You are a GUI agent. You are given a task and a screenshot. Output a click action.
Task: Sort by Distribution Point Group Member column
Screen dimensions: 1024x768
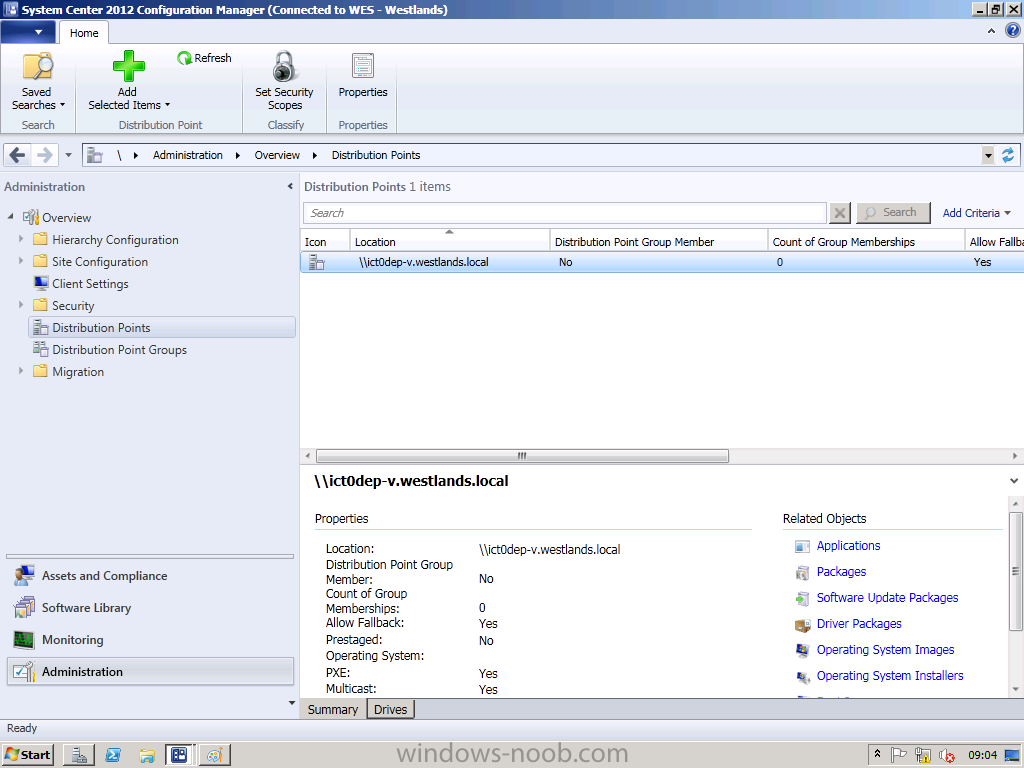click(x=658, y=241)
